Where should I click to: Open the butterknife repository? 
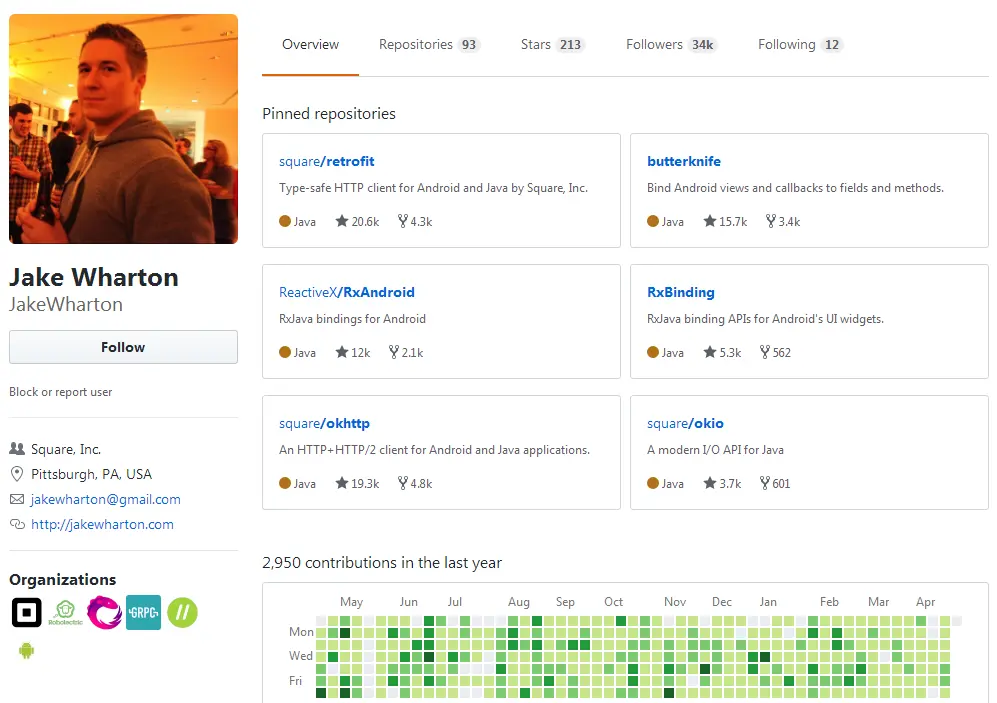(x=684, y=161)
